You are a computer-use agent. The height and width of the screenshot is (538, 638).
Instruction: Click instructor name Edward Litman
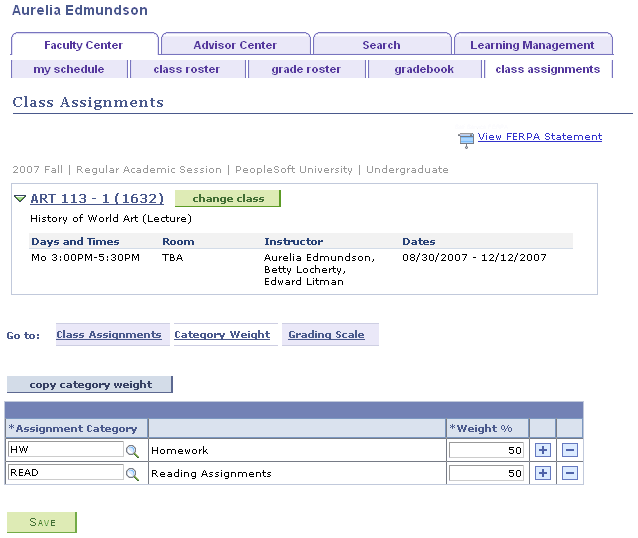tap(304, 282)
